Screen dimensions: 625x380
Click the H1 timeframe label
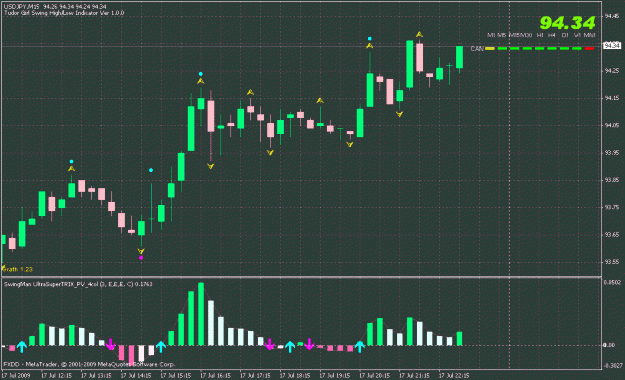pyautogui.click(x=540, y=35)
